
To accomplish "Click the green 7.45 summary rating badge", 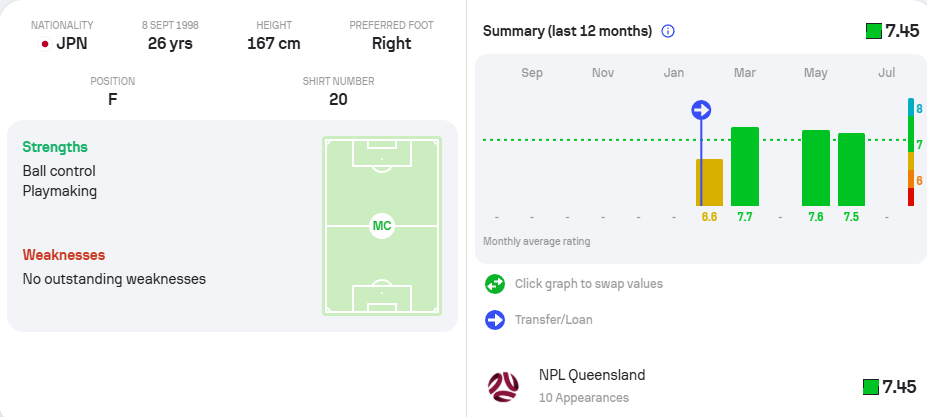I will (x=873, y=31).
